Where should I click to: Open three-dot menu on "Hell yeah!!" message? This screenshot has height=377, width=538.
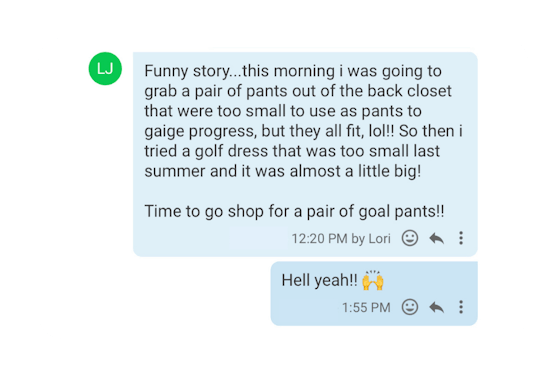[461, 307]
